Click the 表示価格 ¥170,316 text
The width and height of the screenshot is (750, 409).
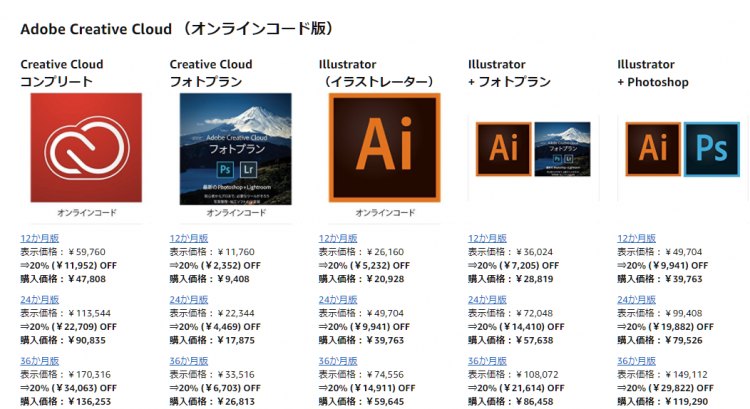pyautogui.click(x=66, y=374)
